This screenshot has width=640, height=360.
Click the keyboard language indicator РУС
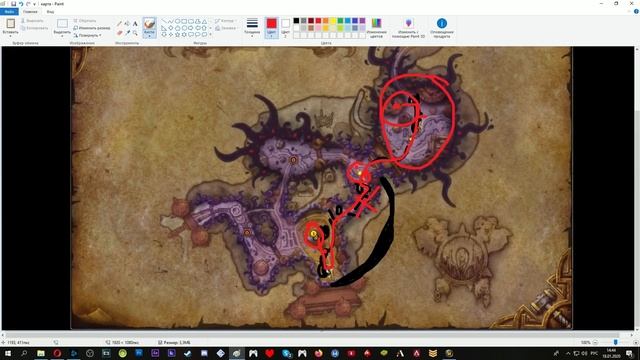click(595, 353)
